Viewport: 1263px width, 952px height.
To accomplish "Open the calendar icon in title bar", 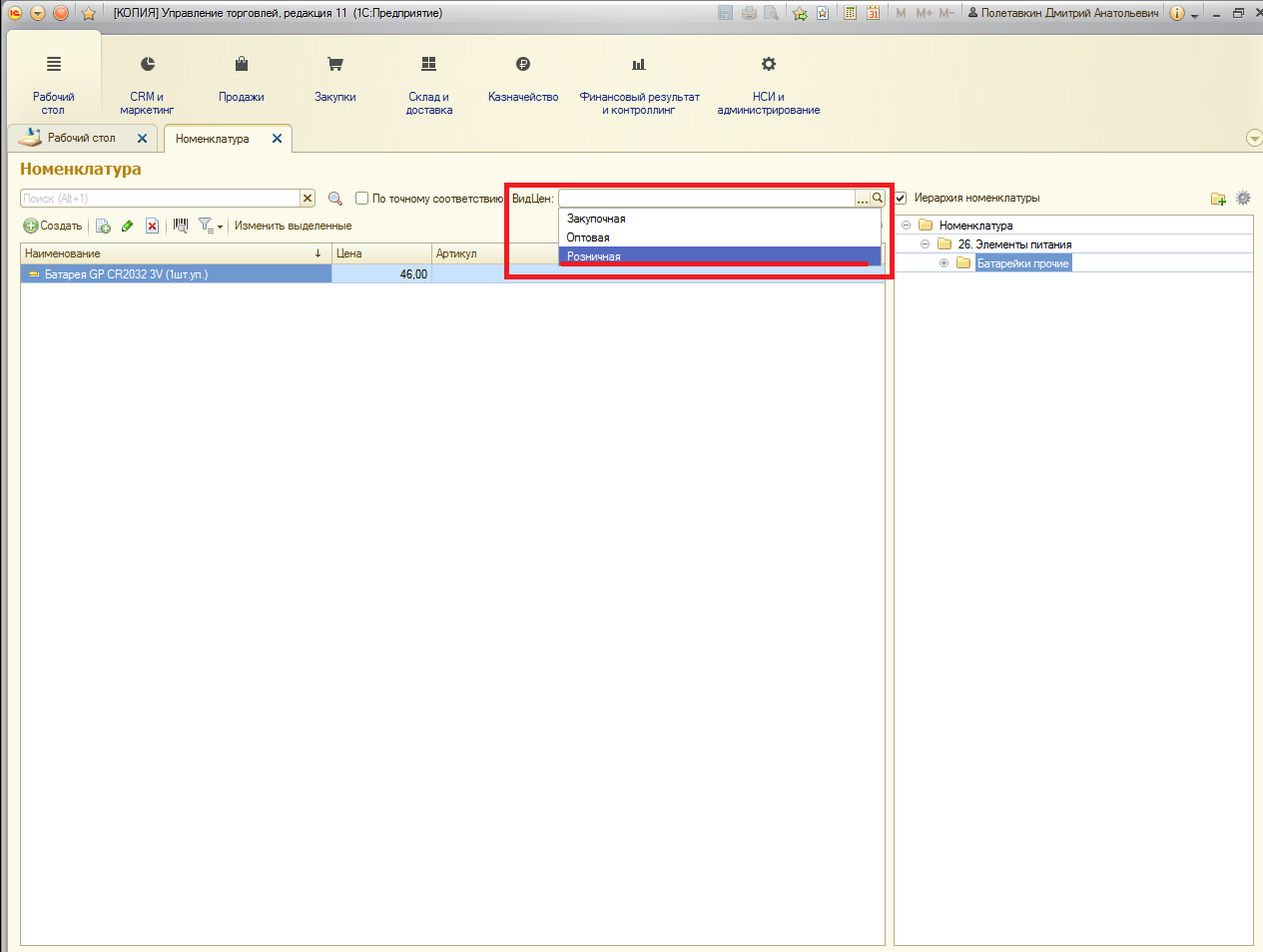I will [x=873, y=13].
